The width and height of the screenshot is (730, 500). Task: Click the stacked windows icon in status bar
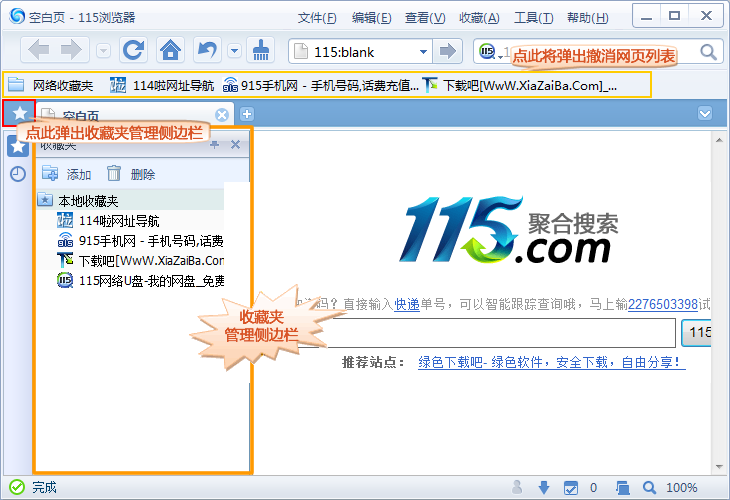[622, 487]
